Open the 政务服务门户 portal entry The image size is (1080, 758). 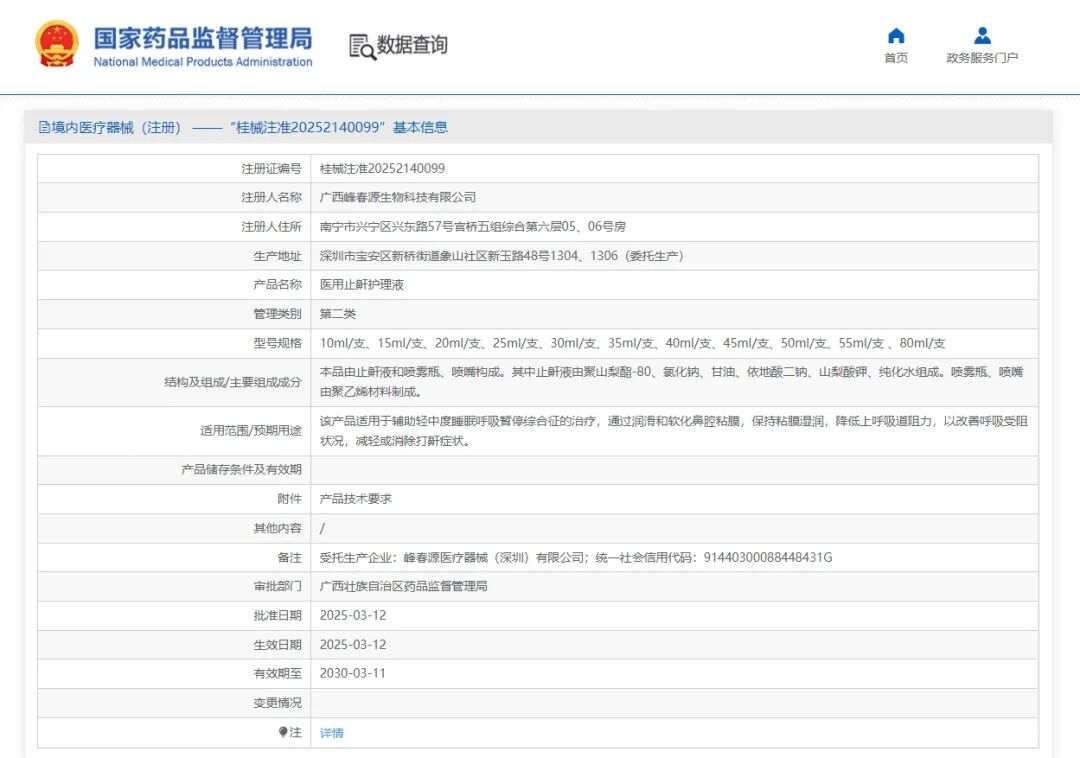983,57
